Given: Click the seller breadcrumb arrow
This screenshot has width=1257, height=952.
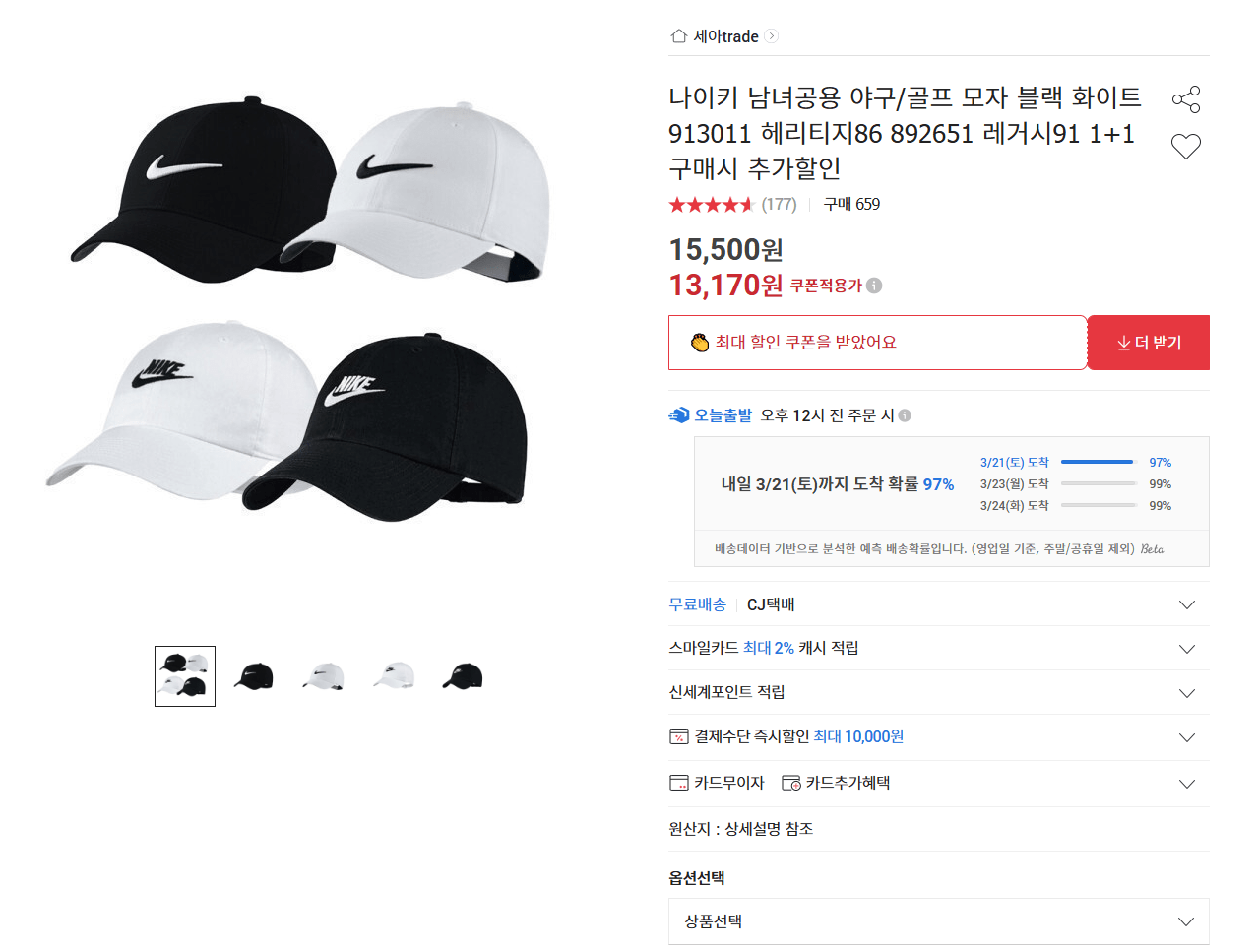Looking at the screenshot, I should (772, 35).
